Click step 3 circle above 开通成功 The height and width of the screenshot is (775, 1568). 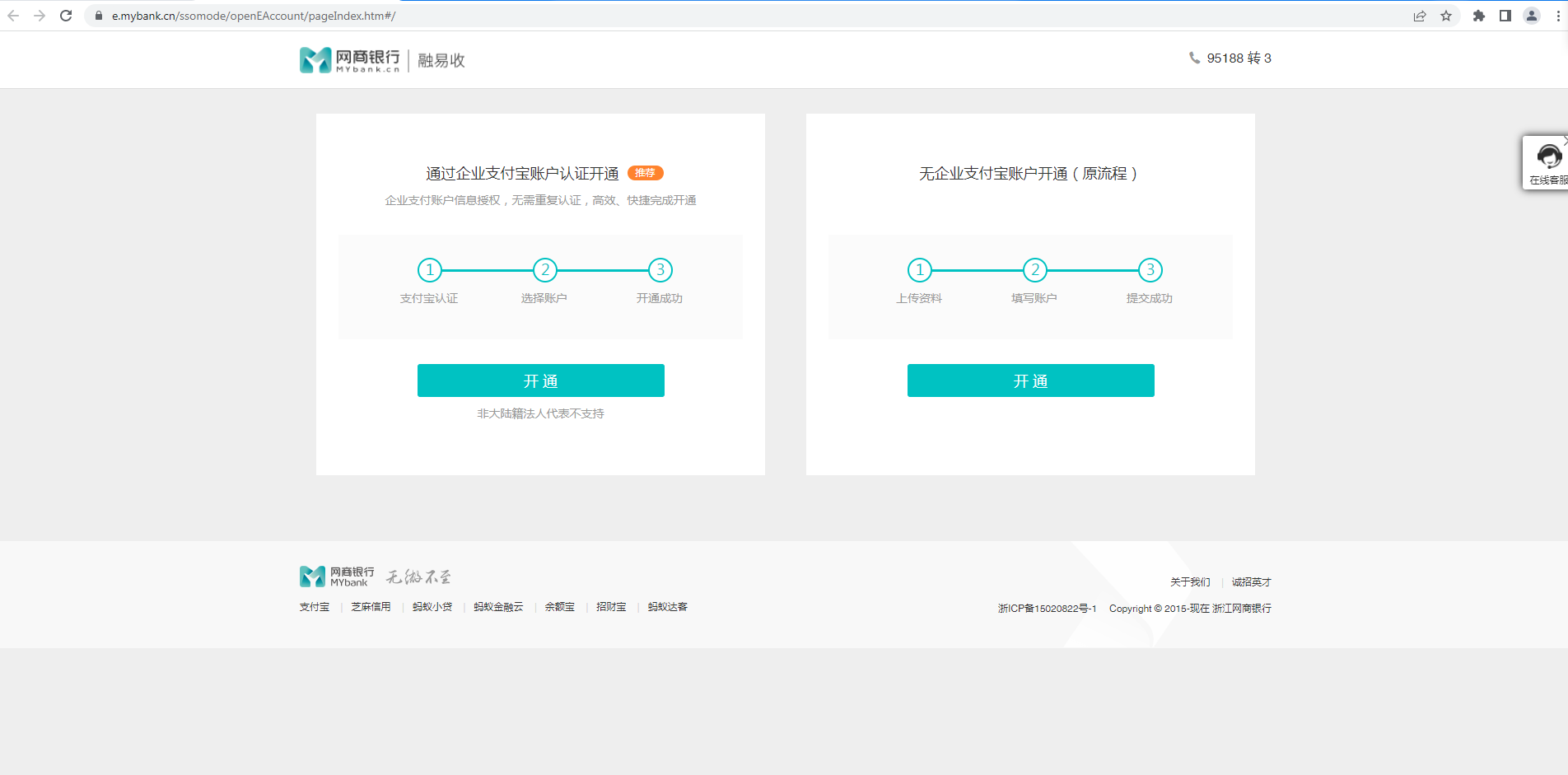pyautogui.click(x=660, y=270)
